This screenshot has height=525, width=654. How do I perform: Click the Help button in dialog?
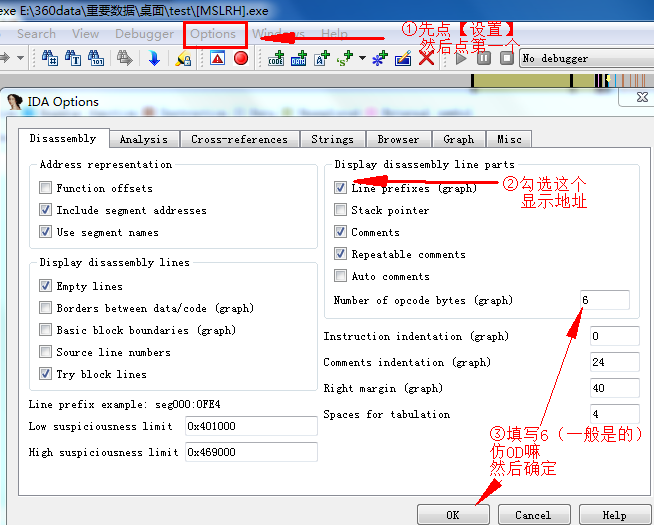click(615, 515)
